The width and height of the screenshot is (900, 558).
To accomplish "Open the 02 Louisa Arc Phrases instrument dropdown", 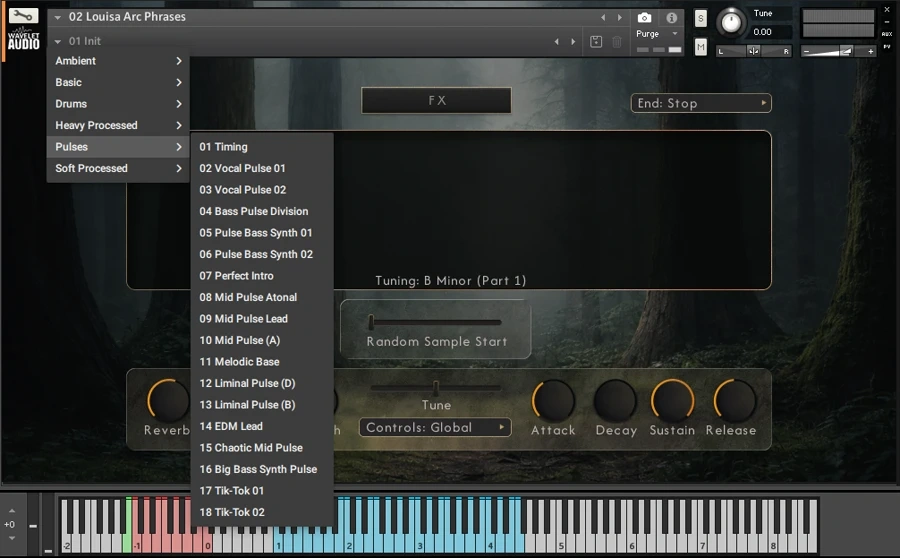I will coord(121,17).
